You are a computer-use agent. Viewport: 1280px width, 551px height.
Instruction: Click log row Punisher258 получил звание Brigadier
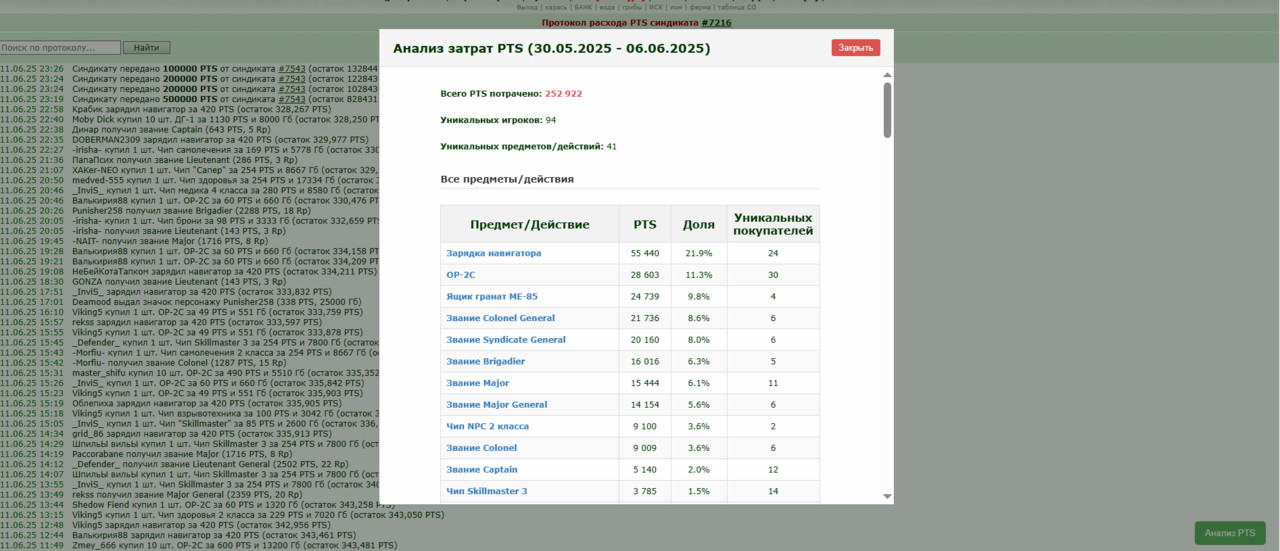coord(190,211)
